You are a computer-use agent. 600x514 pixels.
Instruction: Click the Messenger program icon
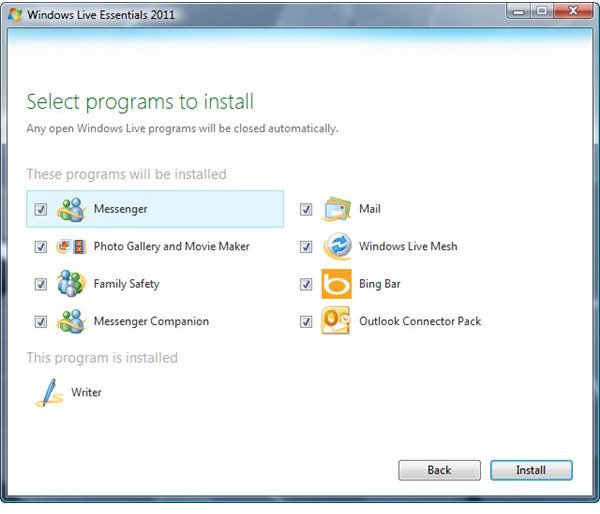tap(71, 209)
